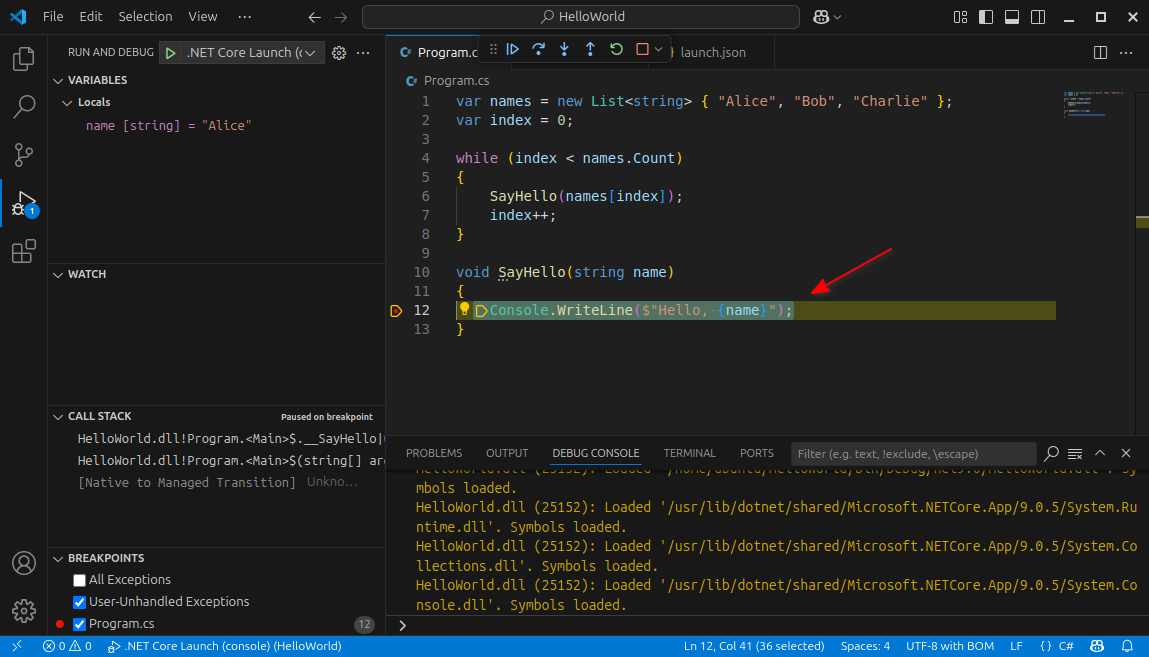Open the Source Control view
Screen dimensions: 1149x657
pos(23,155)
